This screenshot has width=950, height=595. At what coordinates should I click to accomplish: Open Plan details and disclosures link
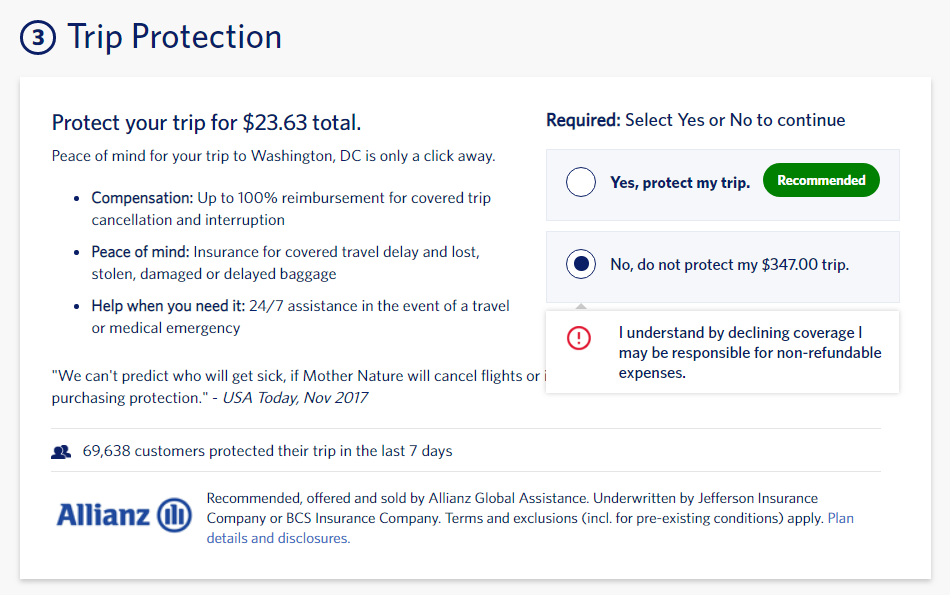(x=279, y=538)
